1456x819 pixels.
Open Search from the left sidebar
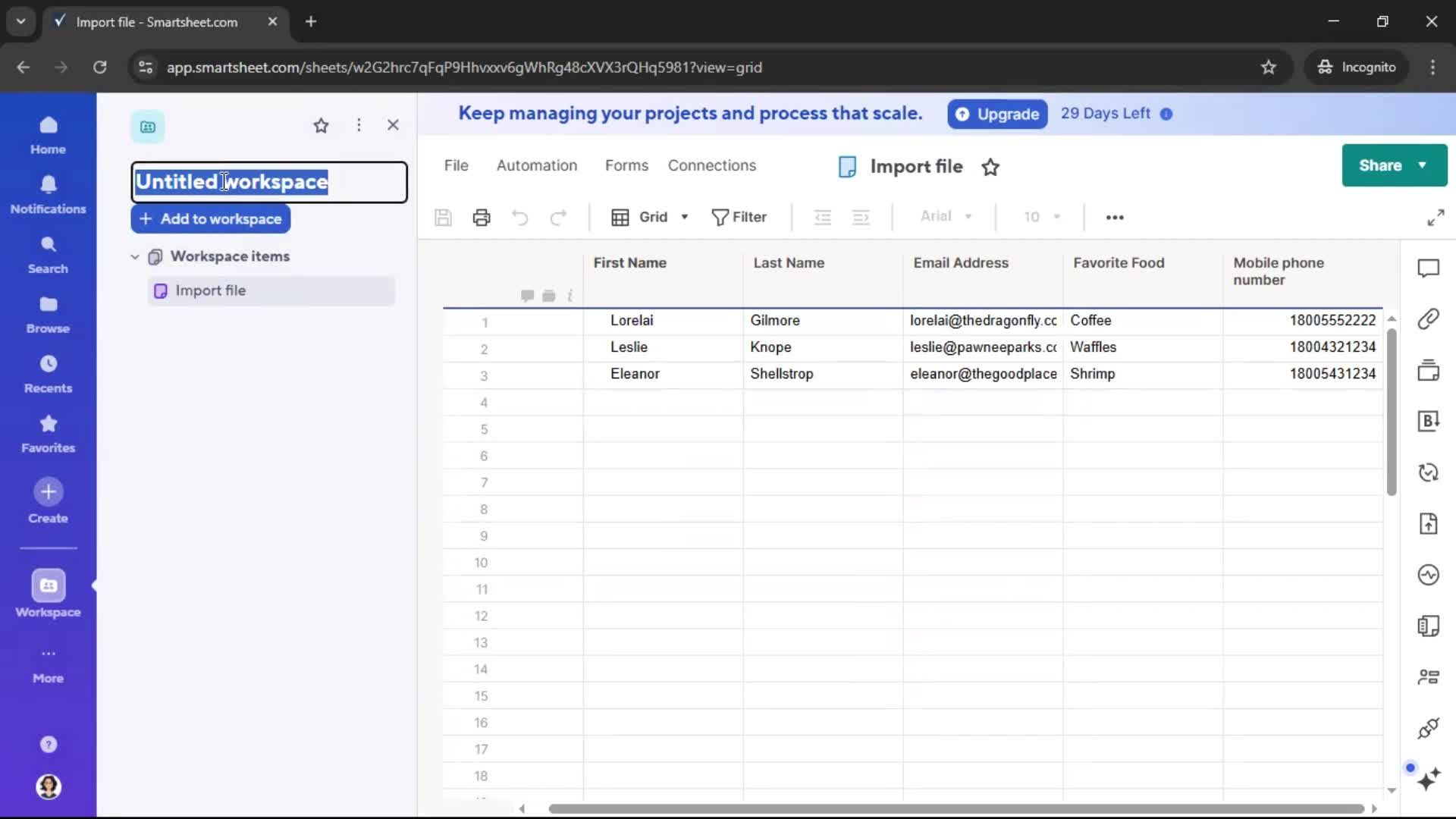tap(47, 253)
